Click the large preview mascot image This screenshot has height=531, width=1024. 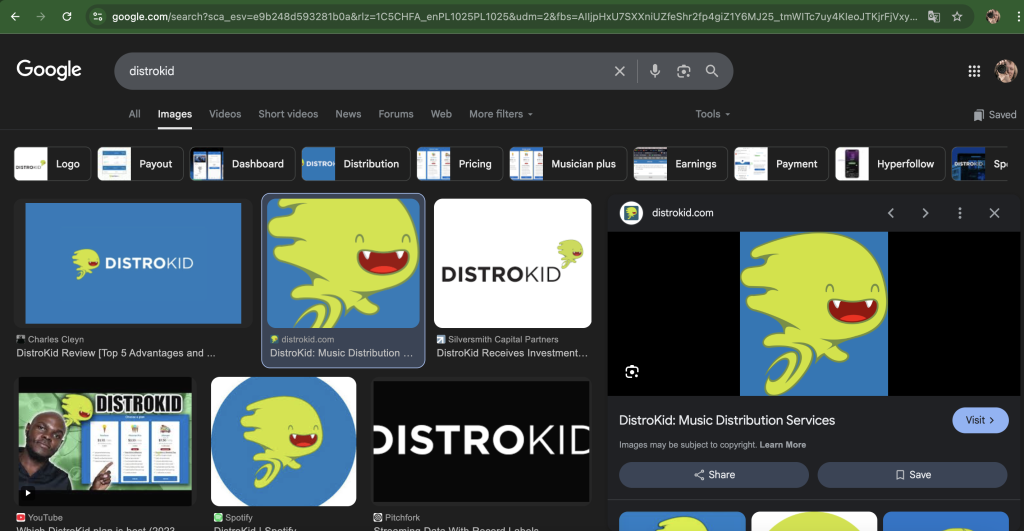(814, 314)
